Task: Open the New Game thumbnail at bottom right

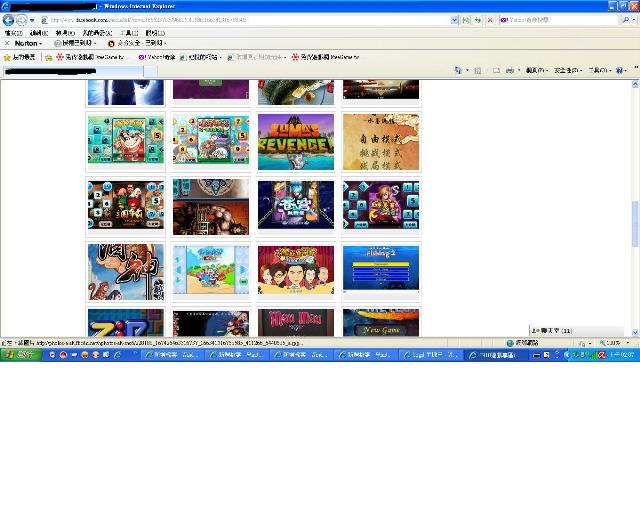Action: (381, 323)
